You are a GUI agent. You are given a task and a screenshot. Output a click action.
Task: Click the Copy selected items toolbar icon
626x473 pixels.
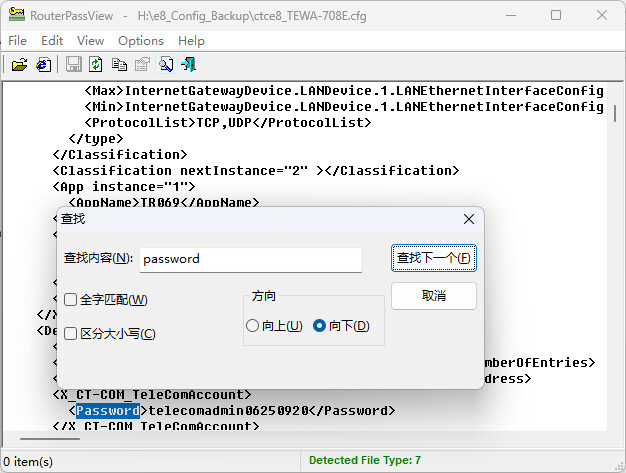[x=119, y=64]
